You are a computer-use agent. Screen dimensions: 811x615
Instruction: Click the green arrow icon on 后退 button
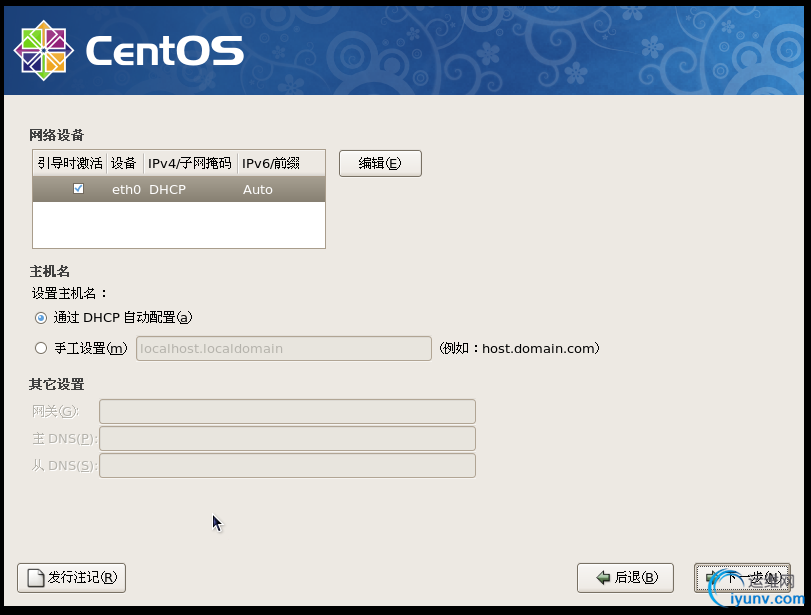tap(603, 577)
